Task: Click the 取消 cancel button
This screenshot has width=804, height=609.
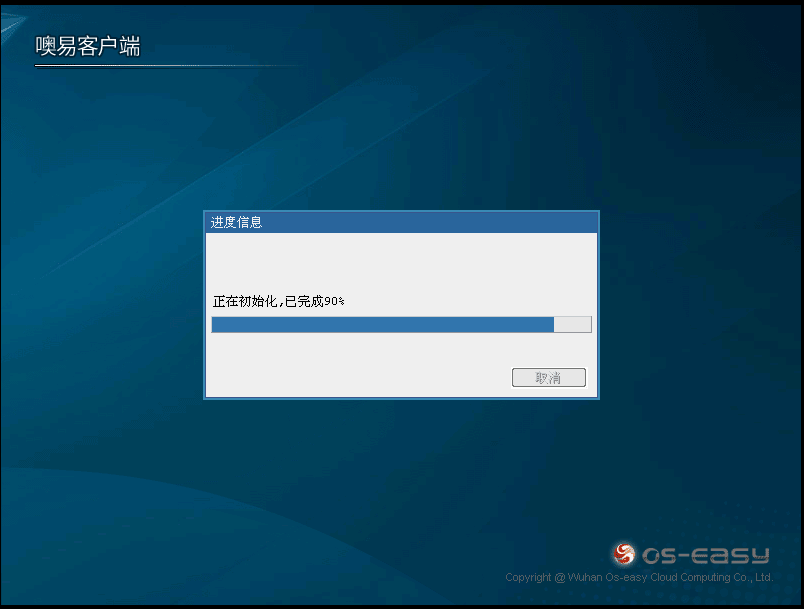Action: point(548,378)
